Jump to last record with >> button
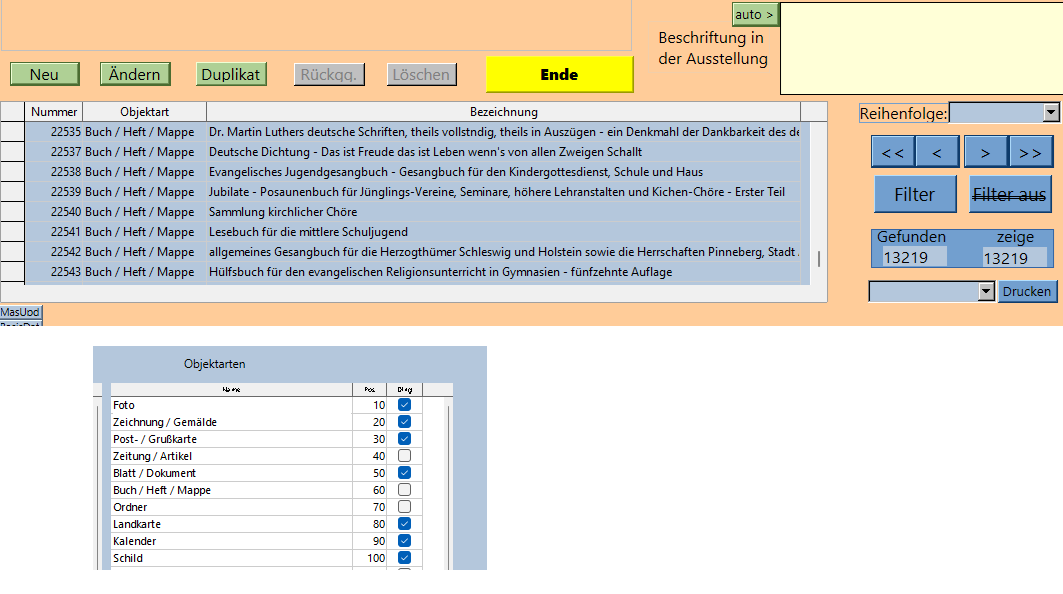Image resolution: width=1063 pixels, height=594 pixels. click(1030, 152)
